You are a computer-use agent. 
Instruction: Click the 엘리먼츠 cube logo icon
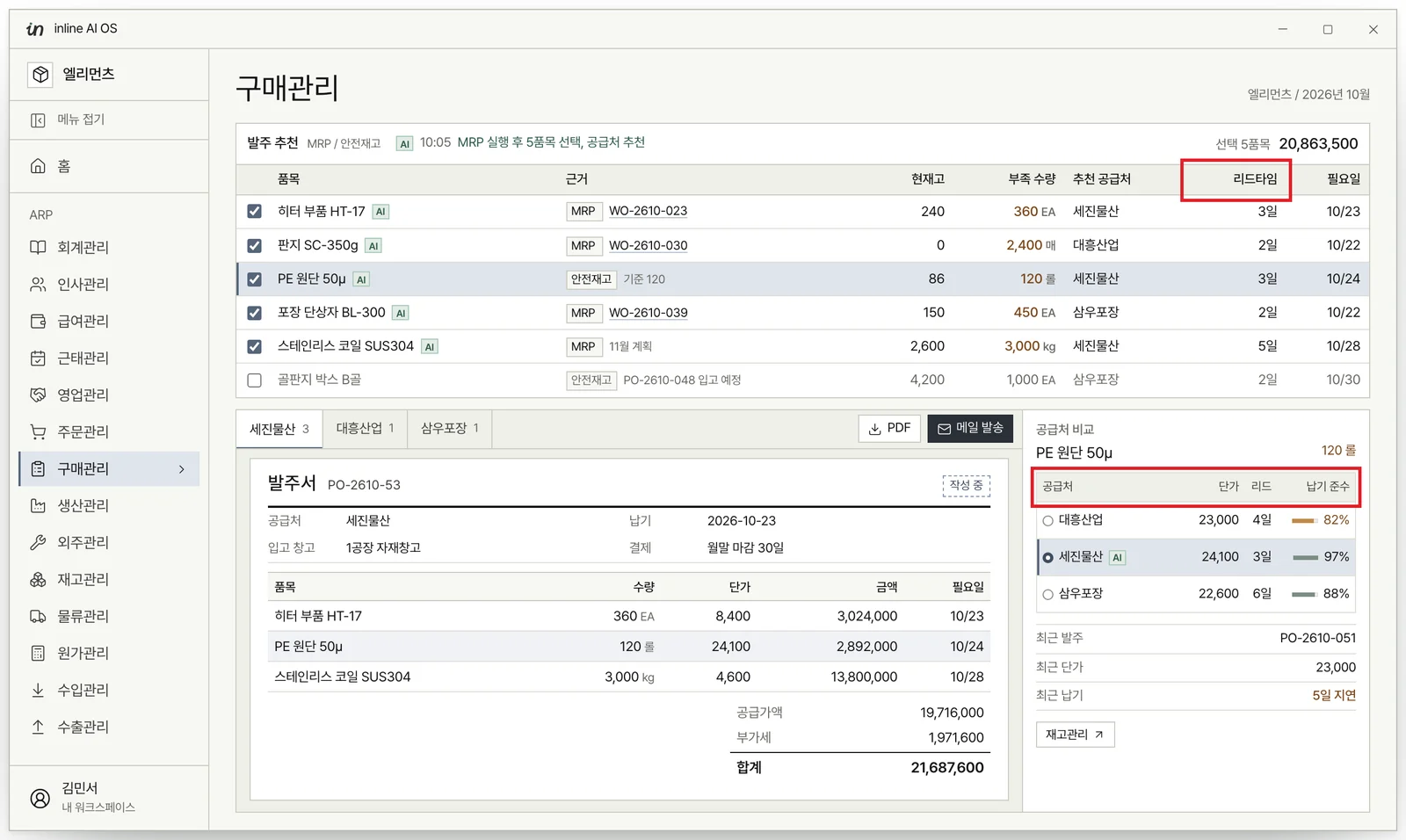pyautogui.click(x=40, y=75)
